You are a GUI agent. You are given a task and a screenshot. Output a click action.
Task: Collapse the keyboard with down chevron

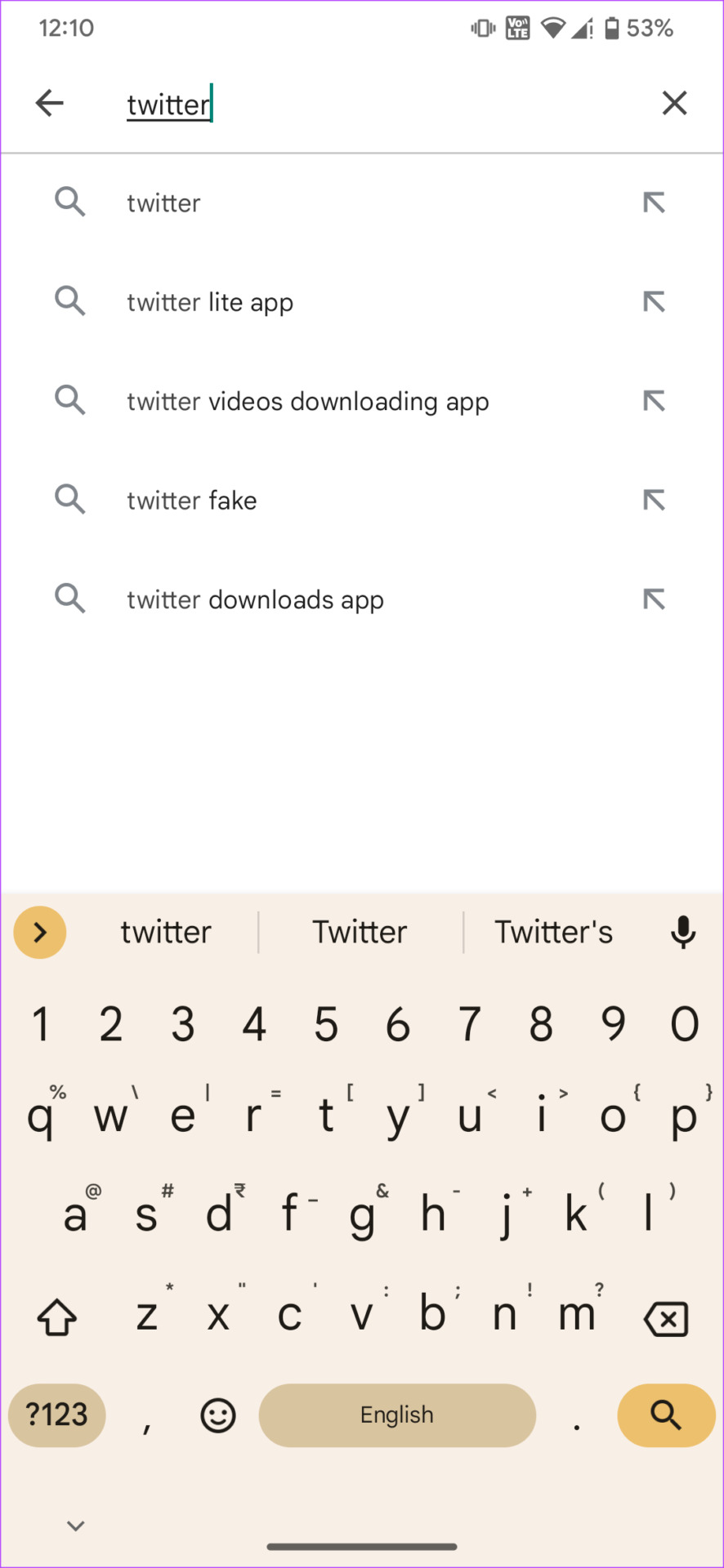coord(76,1526)
